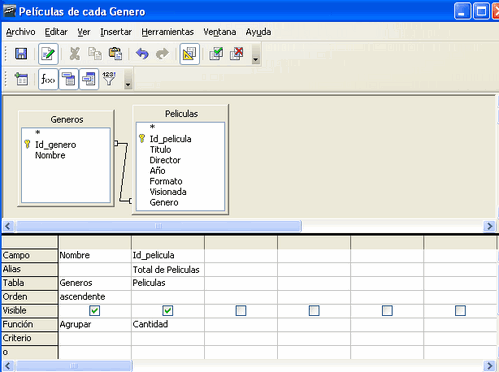The width and height of the screenshot is (499, 372).
Task: Uncheck Visible for Id_pelicula column
Action: (168, 311)
